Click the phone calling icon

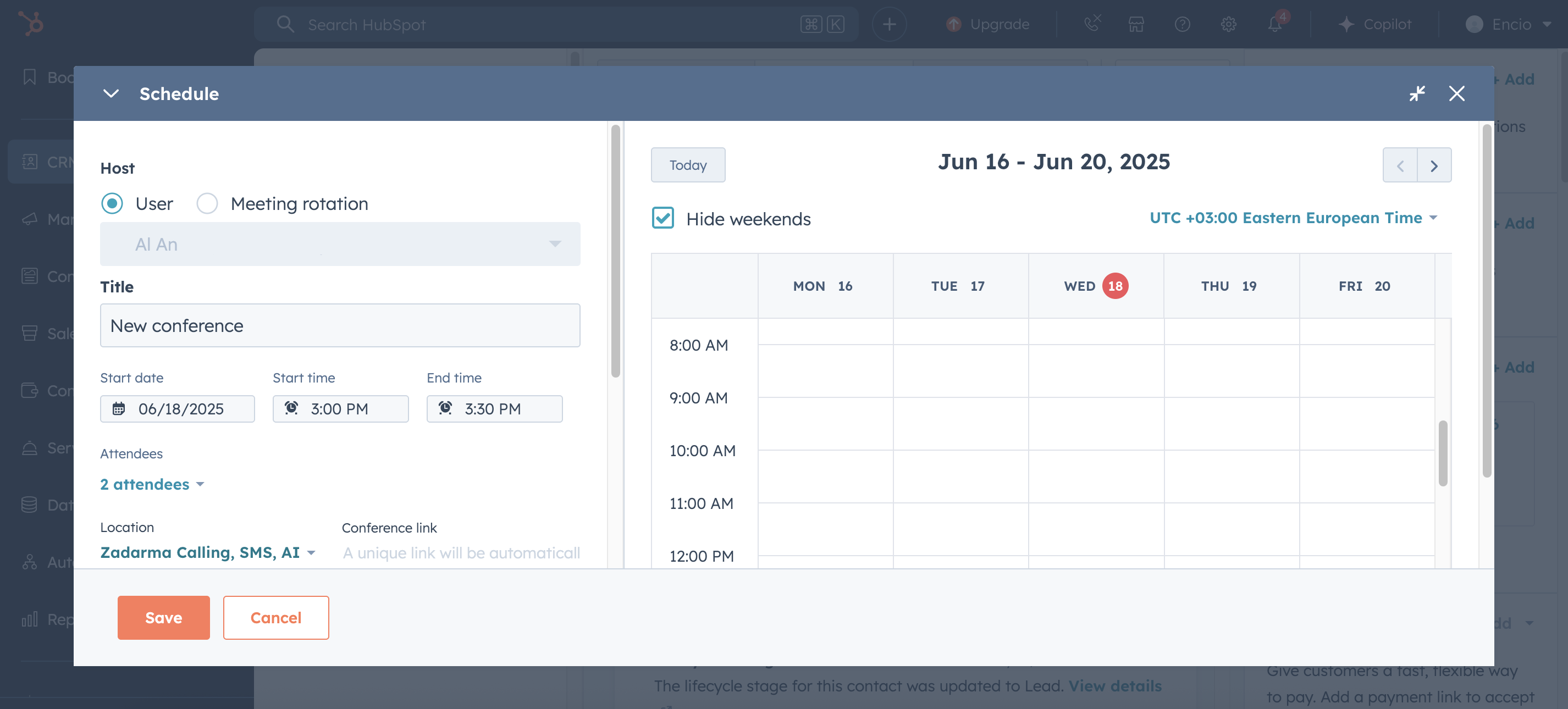pyautogui.click(x=1092, y=24)
